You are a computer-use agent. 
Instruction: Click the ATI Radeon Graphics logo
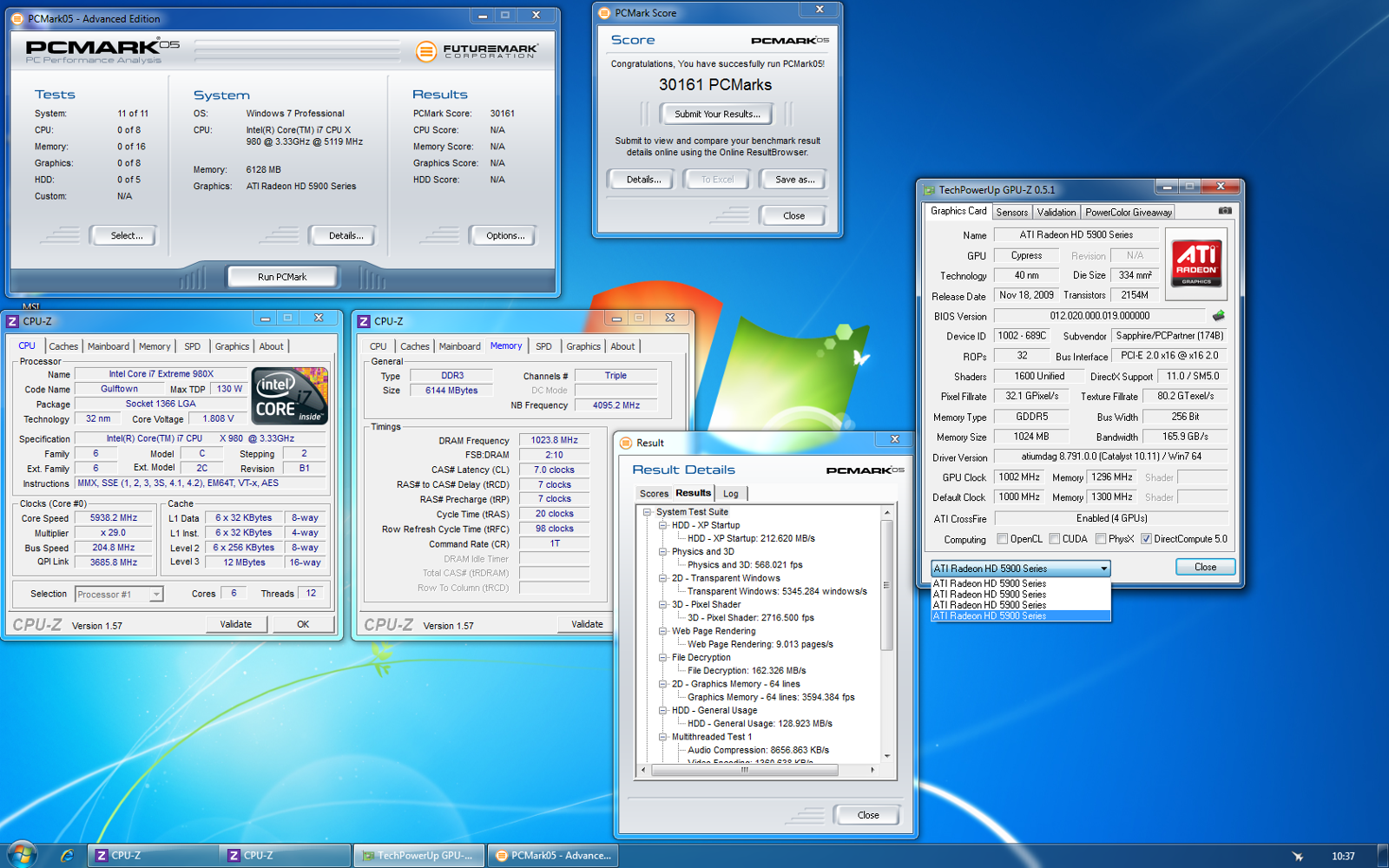1195,264
